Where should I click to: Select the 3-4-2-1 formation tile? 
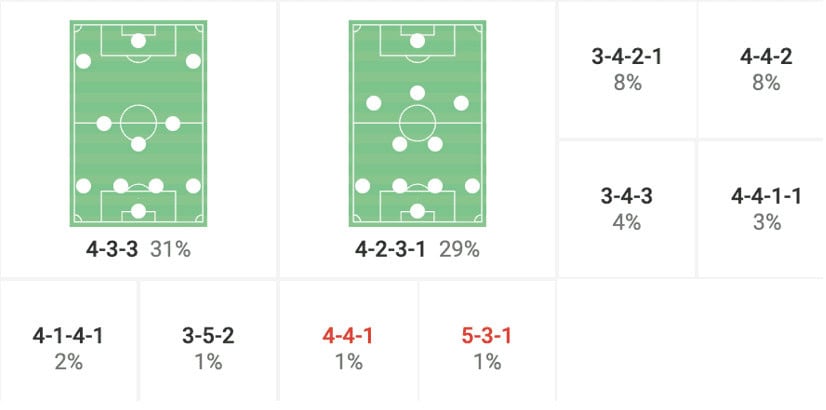(x=627, y=69)
